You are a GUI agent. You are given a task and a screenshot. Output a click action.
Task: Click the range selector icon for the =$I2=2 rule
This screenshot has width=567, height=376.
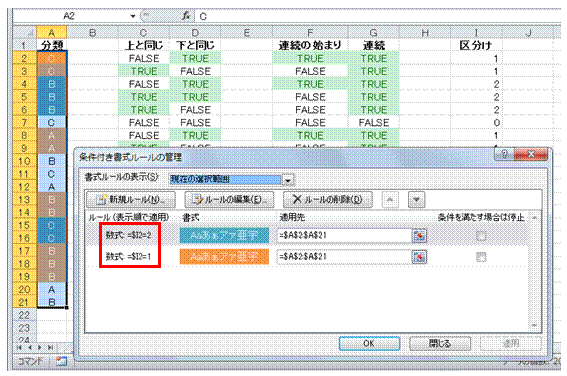[419, 236]
